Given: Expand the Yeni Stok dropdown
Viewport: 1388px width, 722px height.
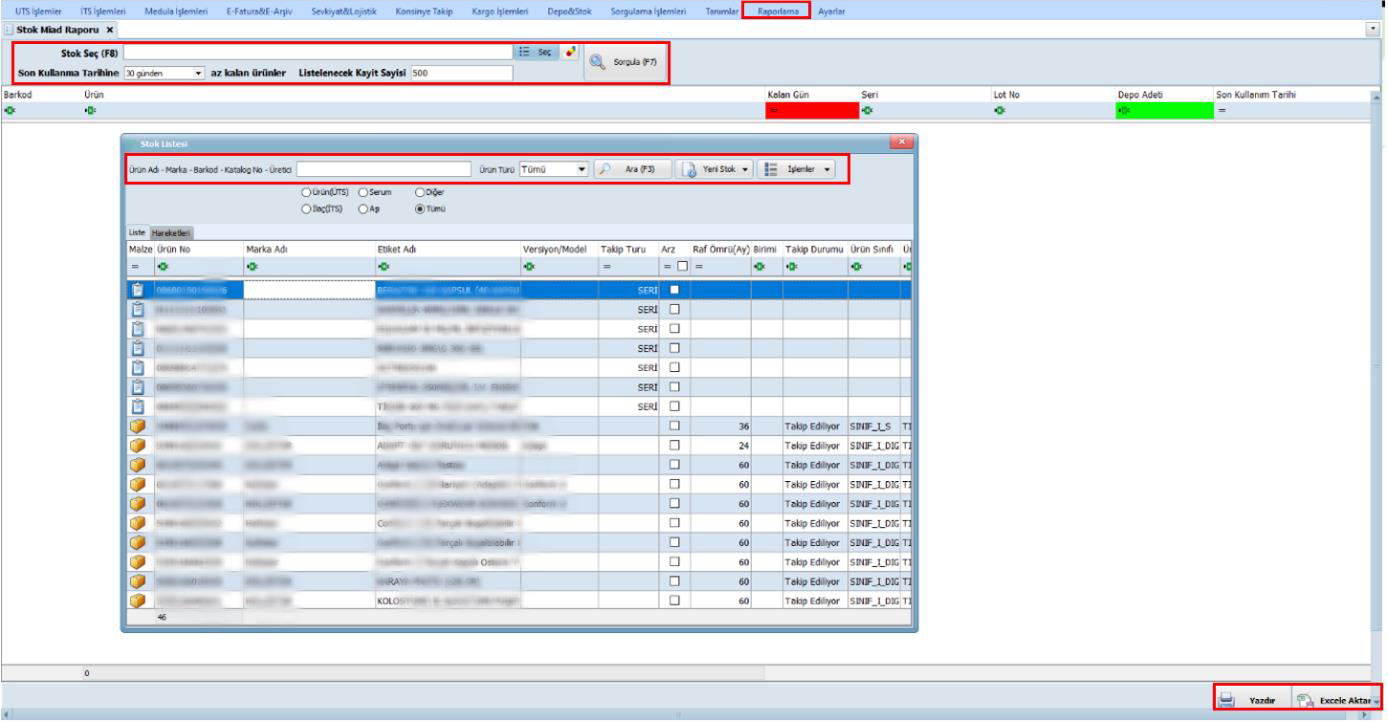Looking at the screenshot, I should click(715, 170).
